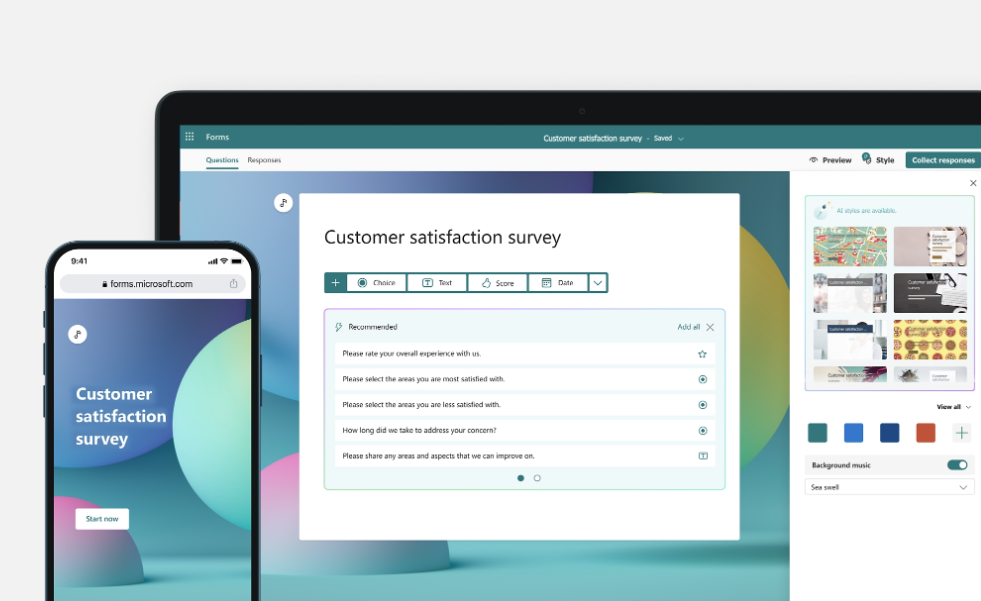The height and width of the screenshot is (601, 981).
Task: Choose the light office theme left of the dark keyboard theme
Action: (850, 293)
